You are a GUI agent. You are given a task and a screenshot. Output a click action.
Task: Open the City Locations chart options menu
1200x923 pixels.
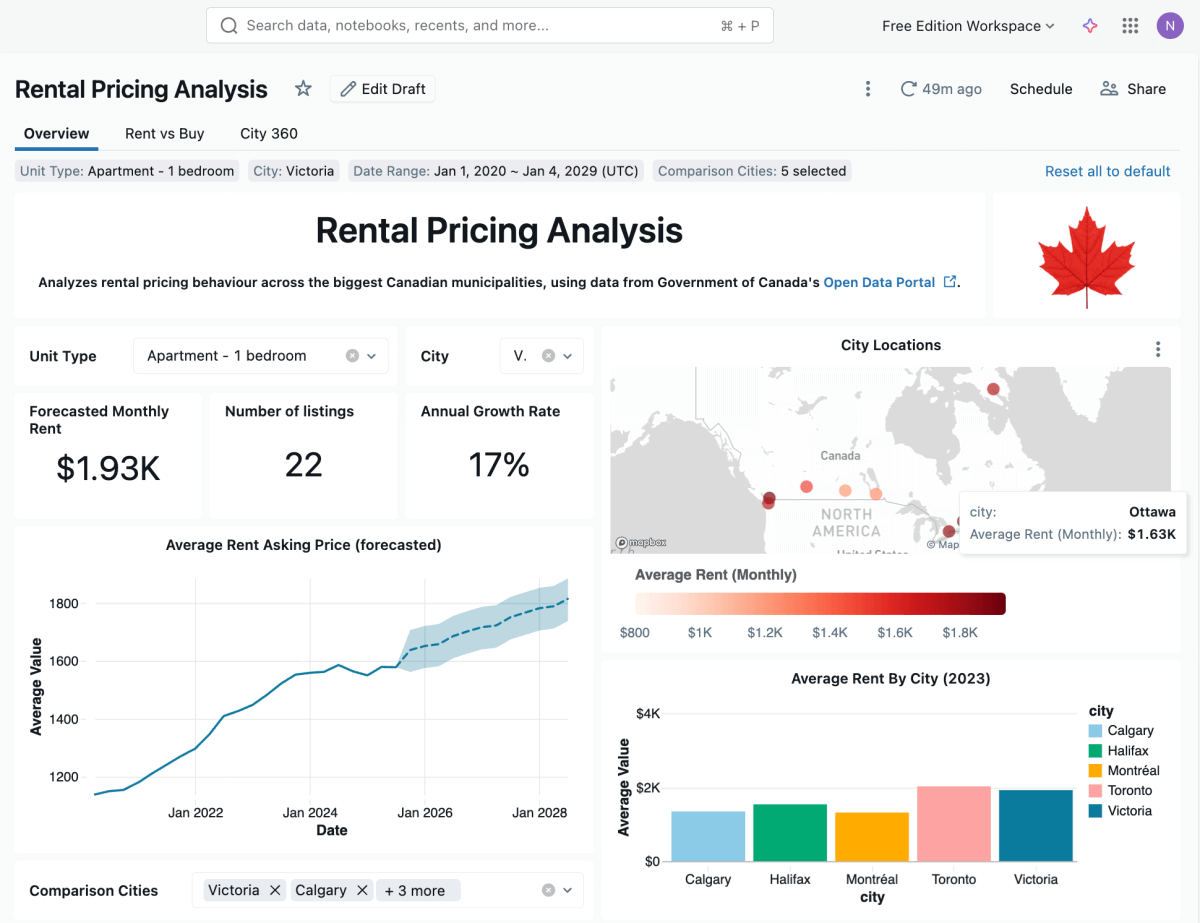[x=1157, y=349]
